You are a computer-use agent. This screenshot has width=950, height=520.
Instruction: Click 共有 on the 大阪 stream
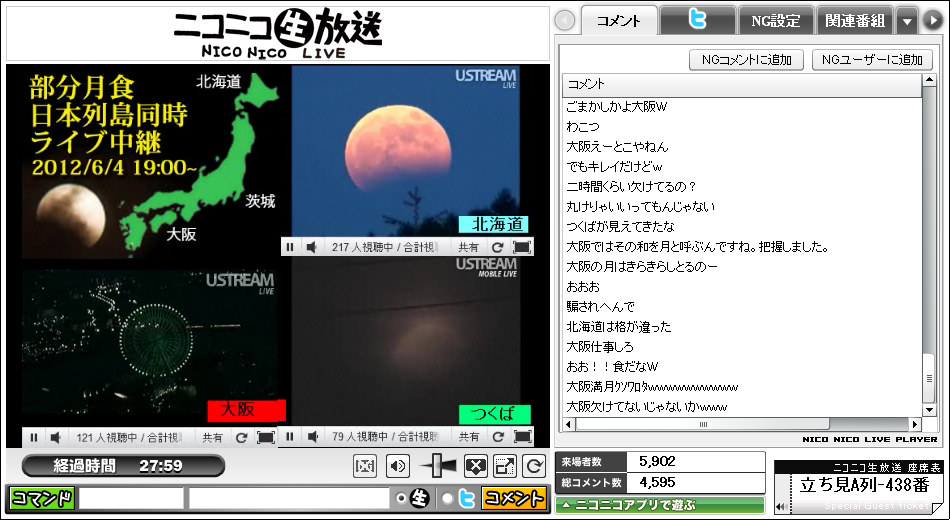212,437
